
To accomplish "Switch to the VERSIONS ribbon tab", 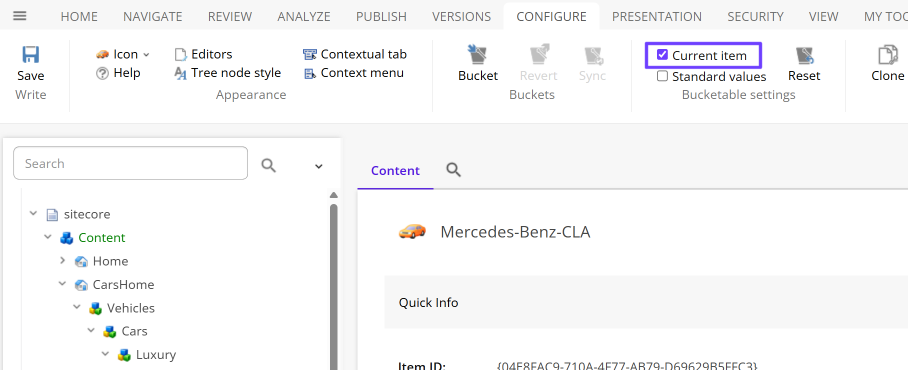I will [462, 17].
